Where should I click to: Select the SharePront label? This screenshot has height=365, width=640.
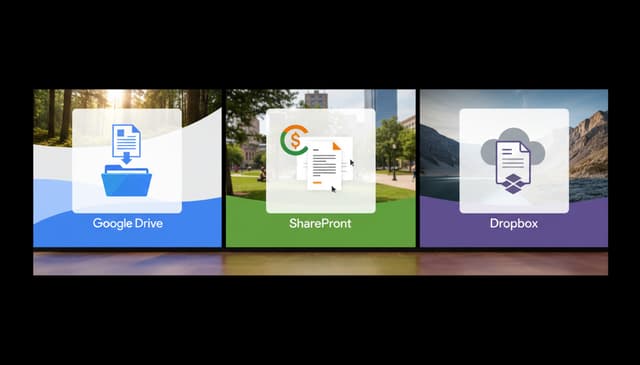pyautogui.click(x=320, y=223)
